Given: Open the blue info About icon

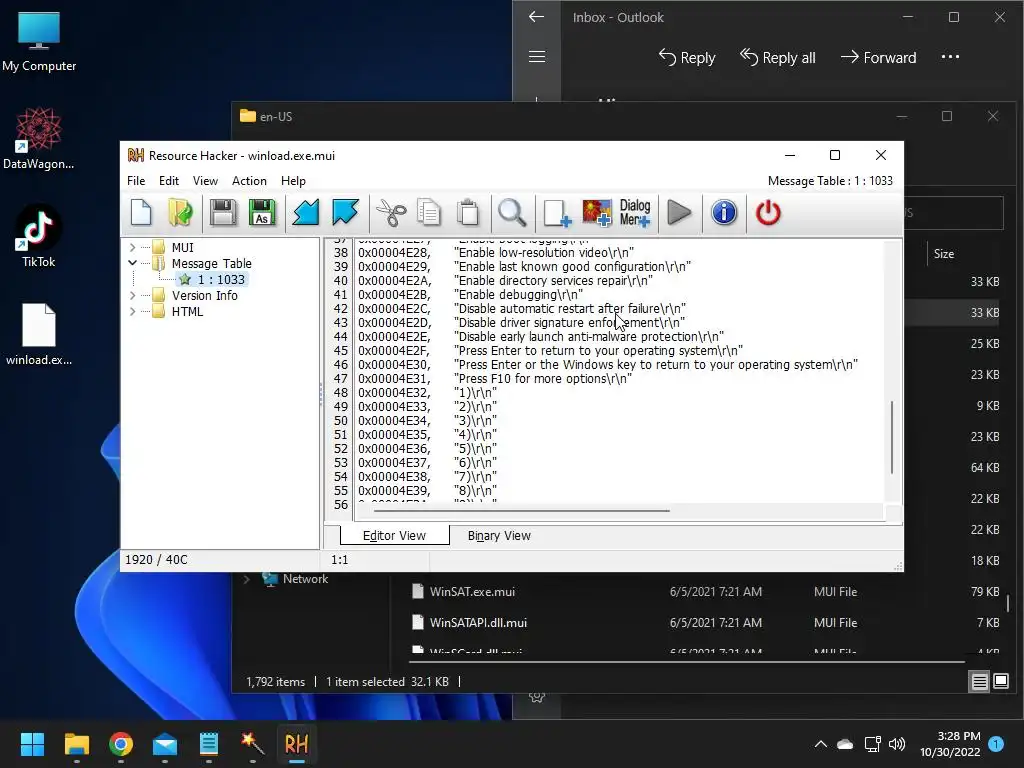Looking at the screenshot, I should point(724,213).
